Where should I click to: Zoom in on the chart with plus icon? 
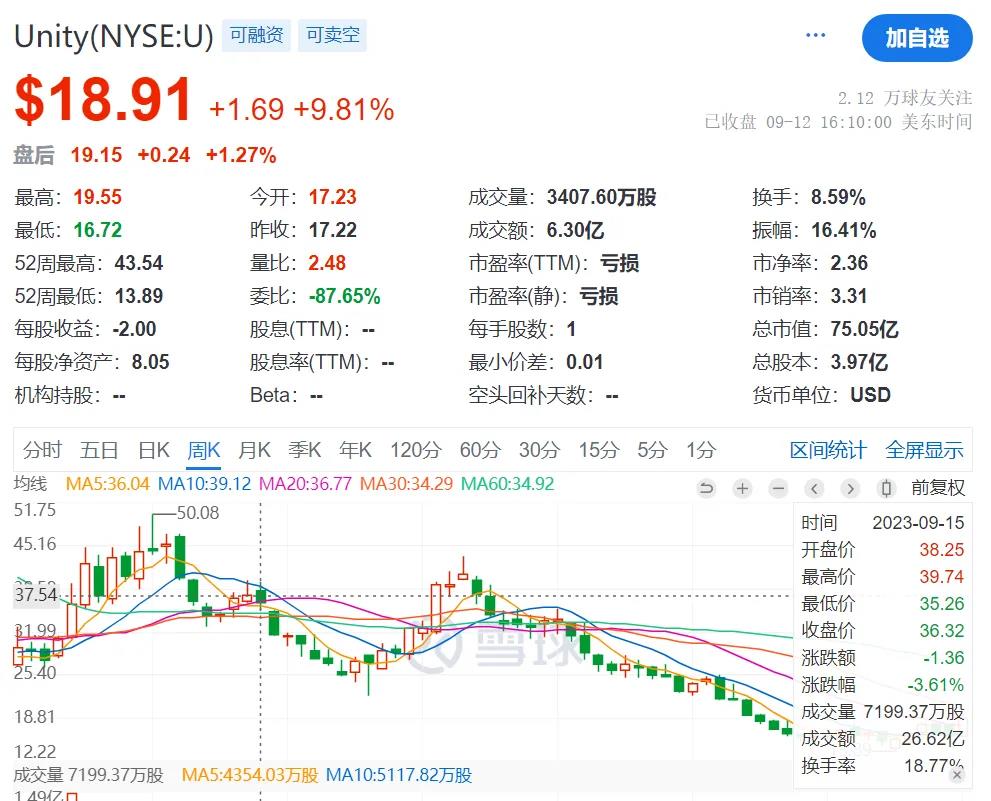click(x=742, y=489)
